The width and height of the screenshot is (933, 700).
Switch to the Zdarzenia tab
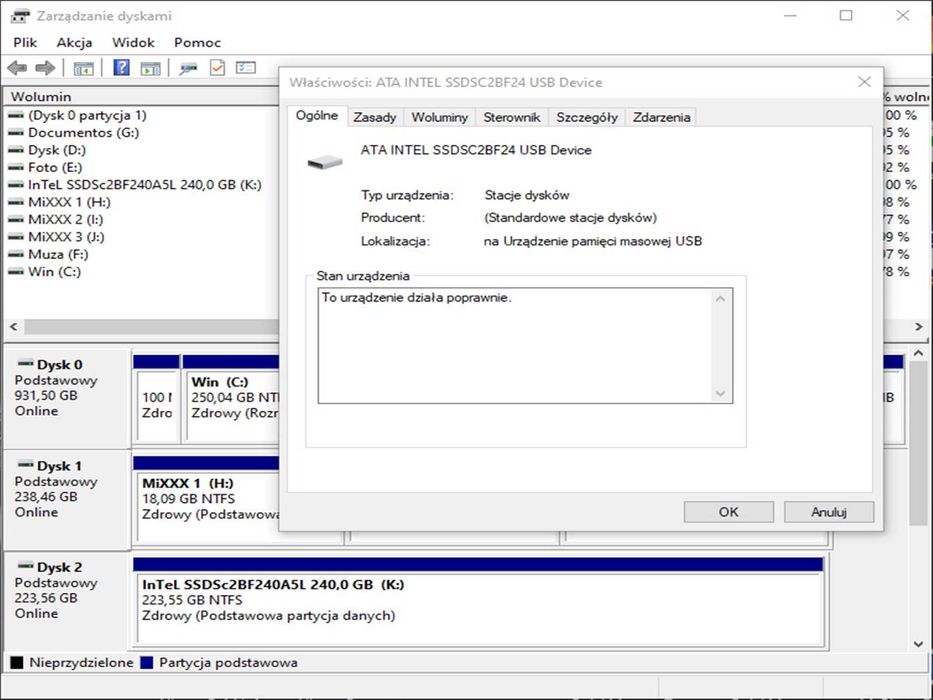coord(661,117)
